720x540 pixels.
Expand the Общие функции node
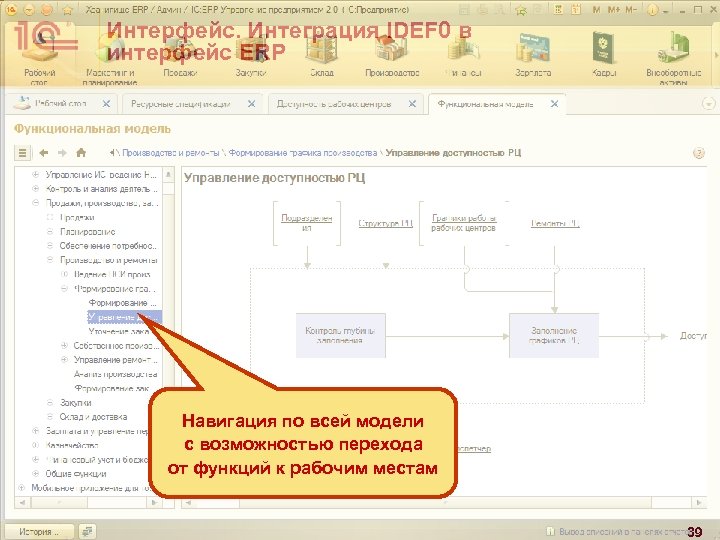pyautogui.click(x=35, y=473)
